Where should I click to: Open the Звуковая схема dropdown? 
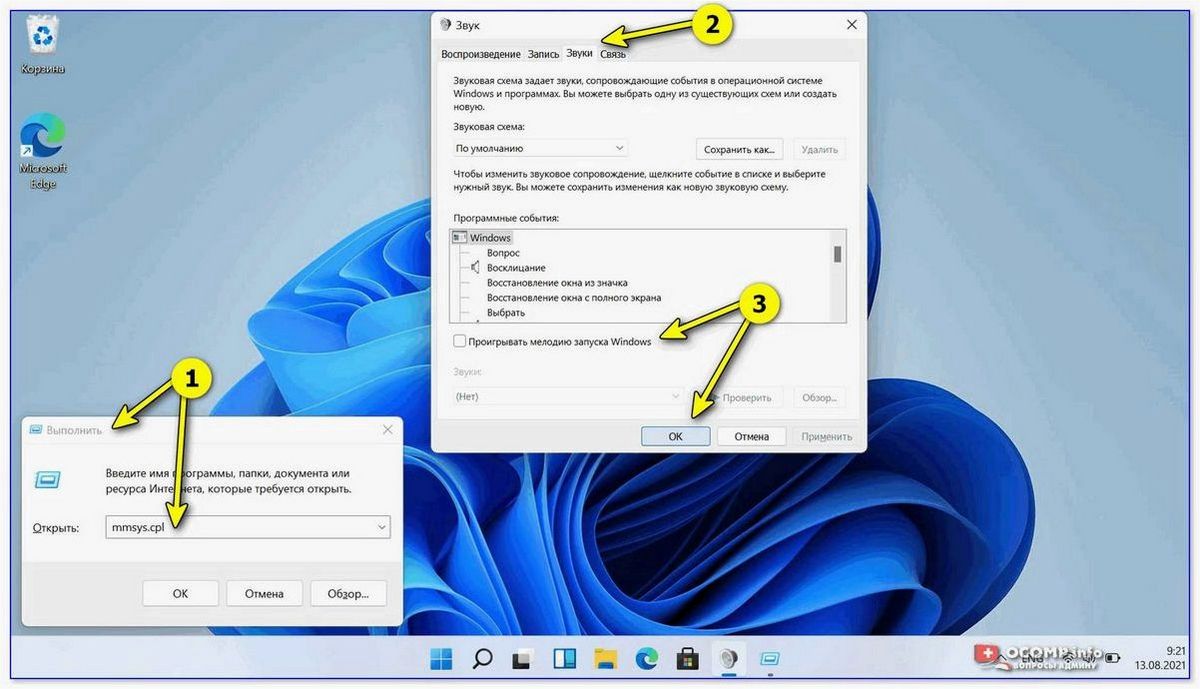pyautogui.click(x=540, y=148)
